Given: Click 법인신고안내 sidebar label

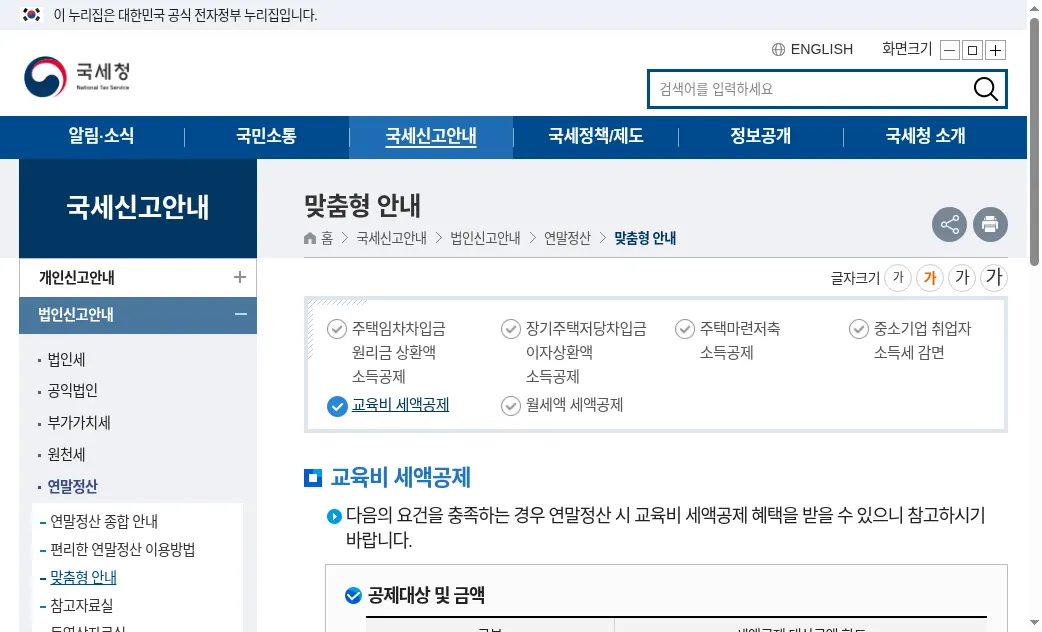Looking at the screenshot, I should 76,314.
